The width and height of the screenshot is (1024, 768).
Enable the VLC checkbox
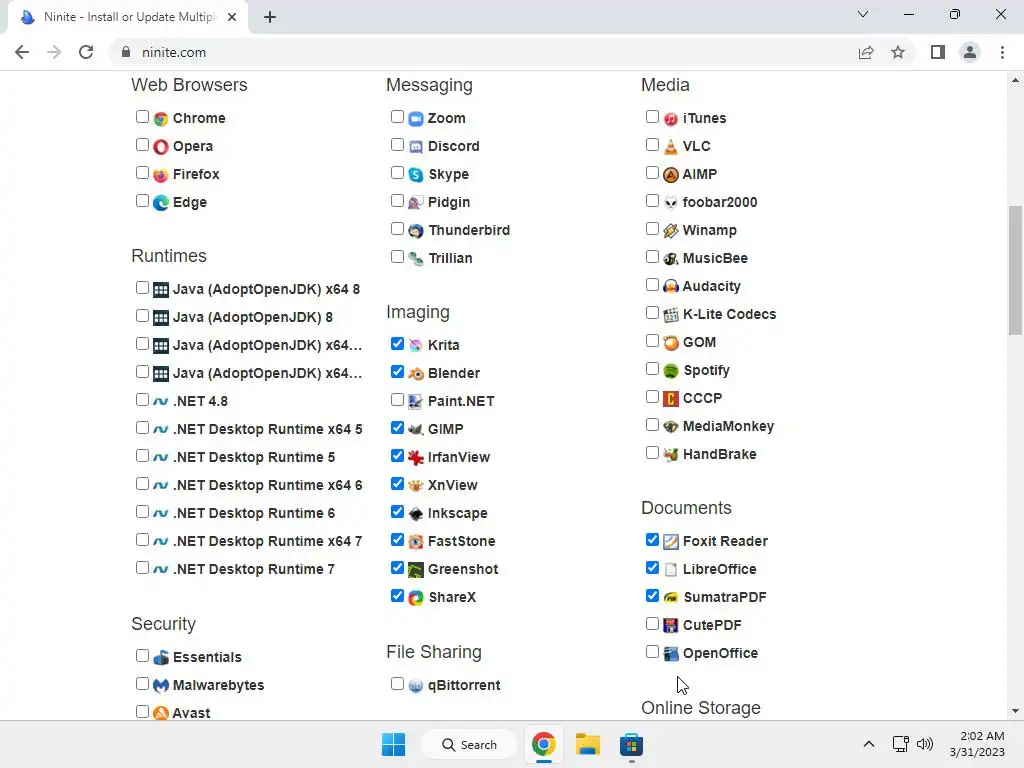(x=652, y=145)
